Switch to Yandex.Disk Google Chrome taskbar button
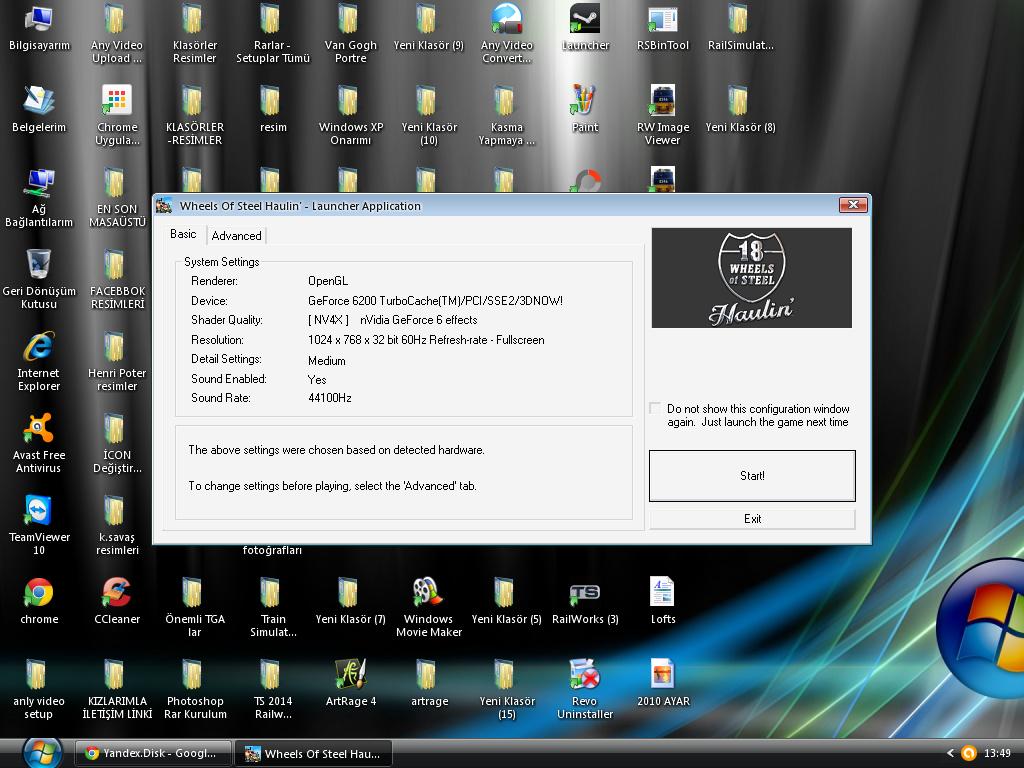 pyautogui.click(x=153, y=754)
